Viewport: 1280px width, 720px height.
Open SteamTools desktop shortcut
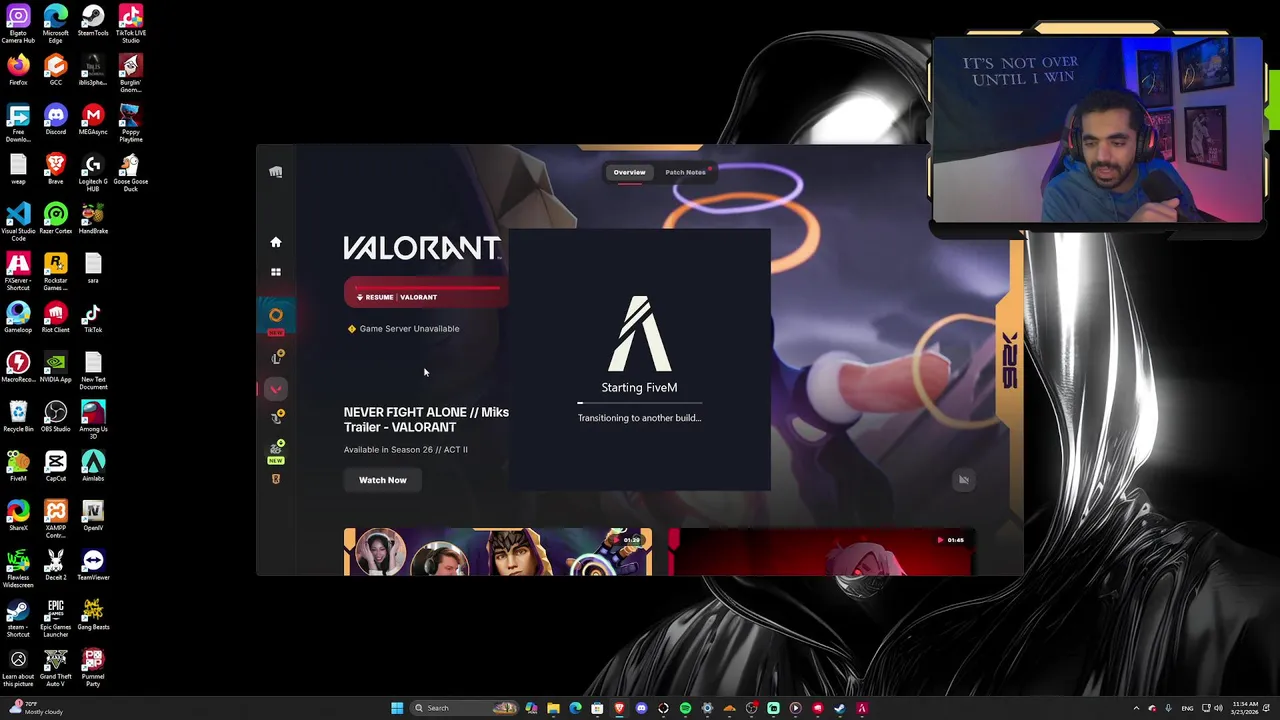coord(93,21)
